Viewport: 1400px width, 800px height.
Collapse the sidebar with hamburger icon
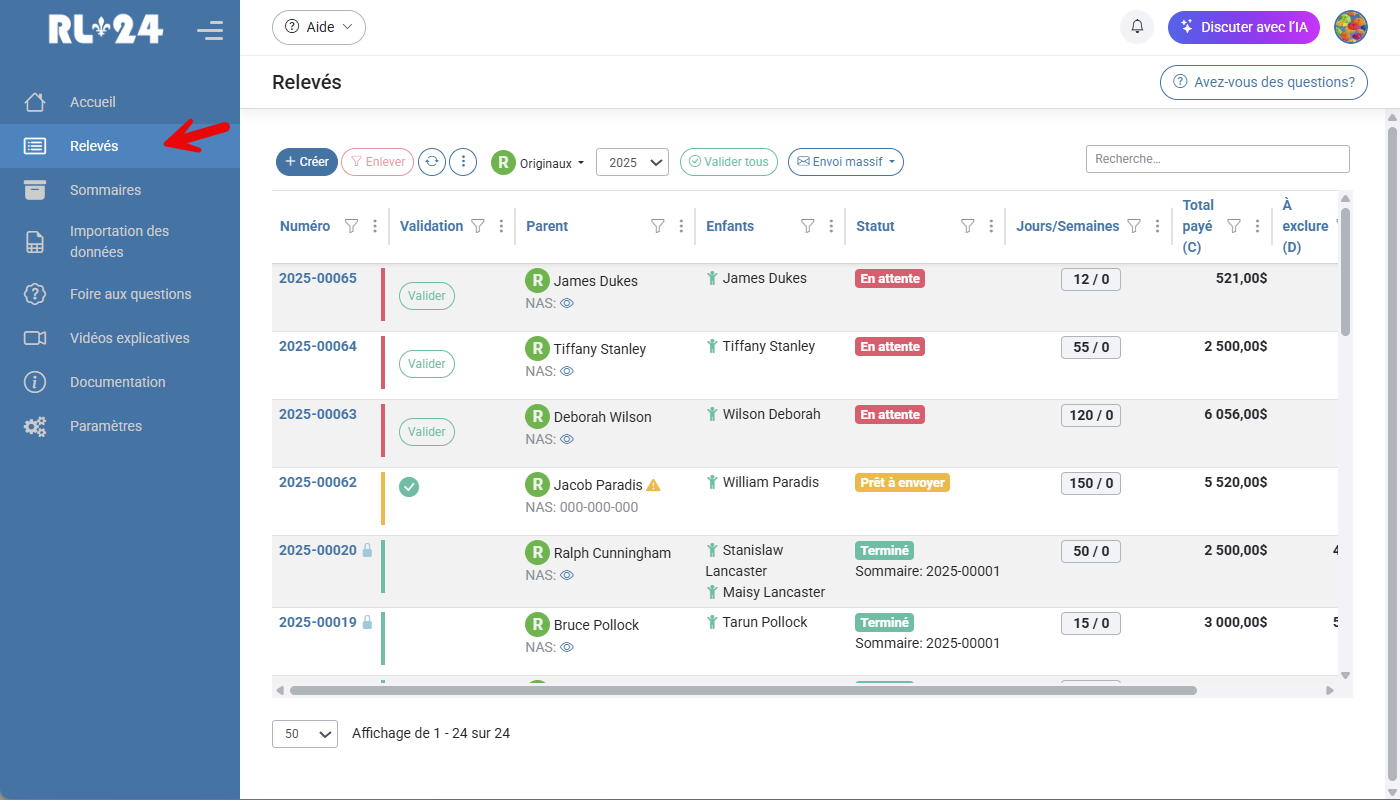pos(210,30)
